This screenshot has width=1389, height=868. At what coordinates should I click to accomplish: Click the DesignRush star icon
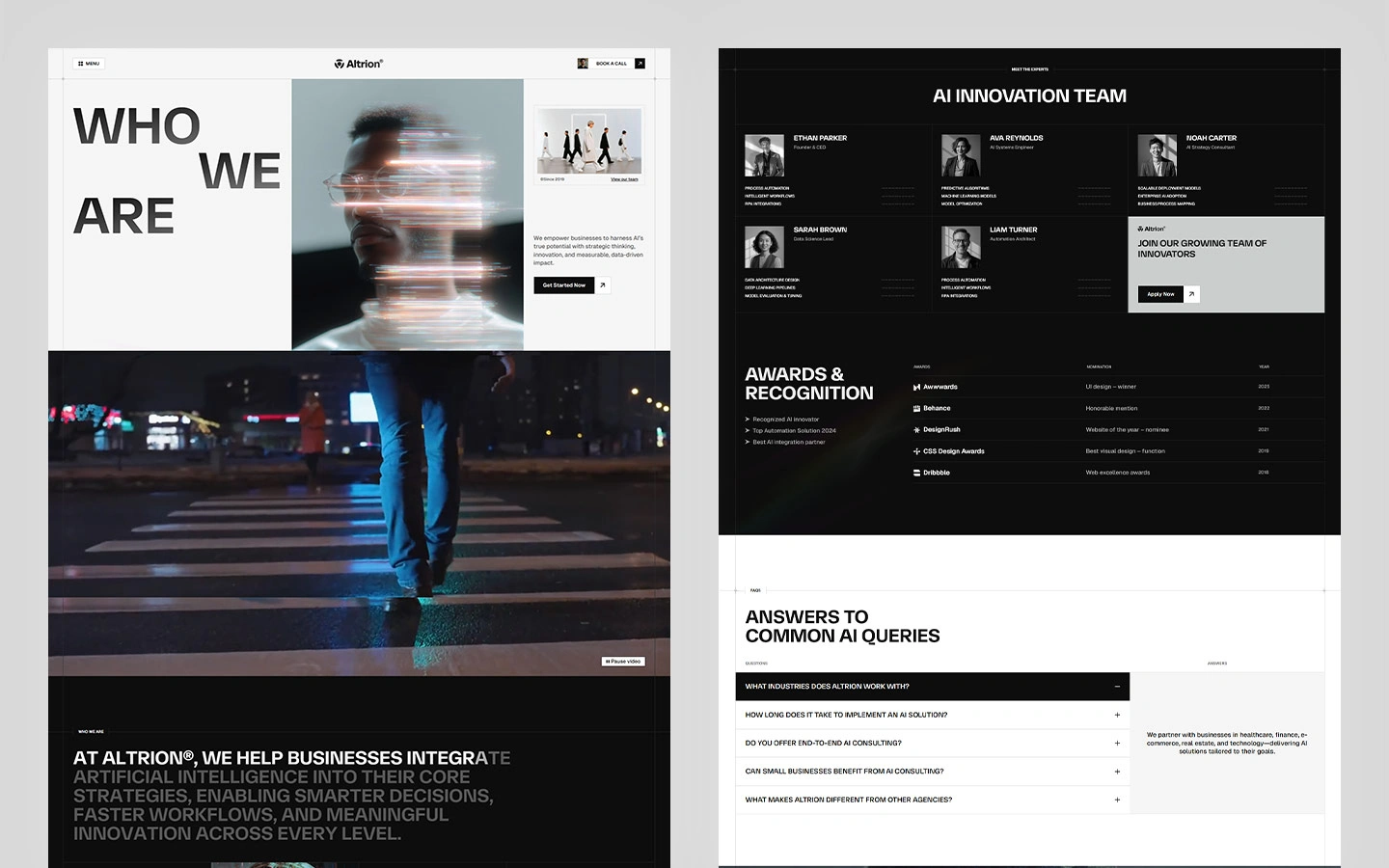(917, 429)
